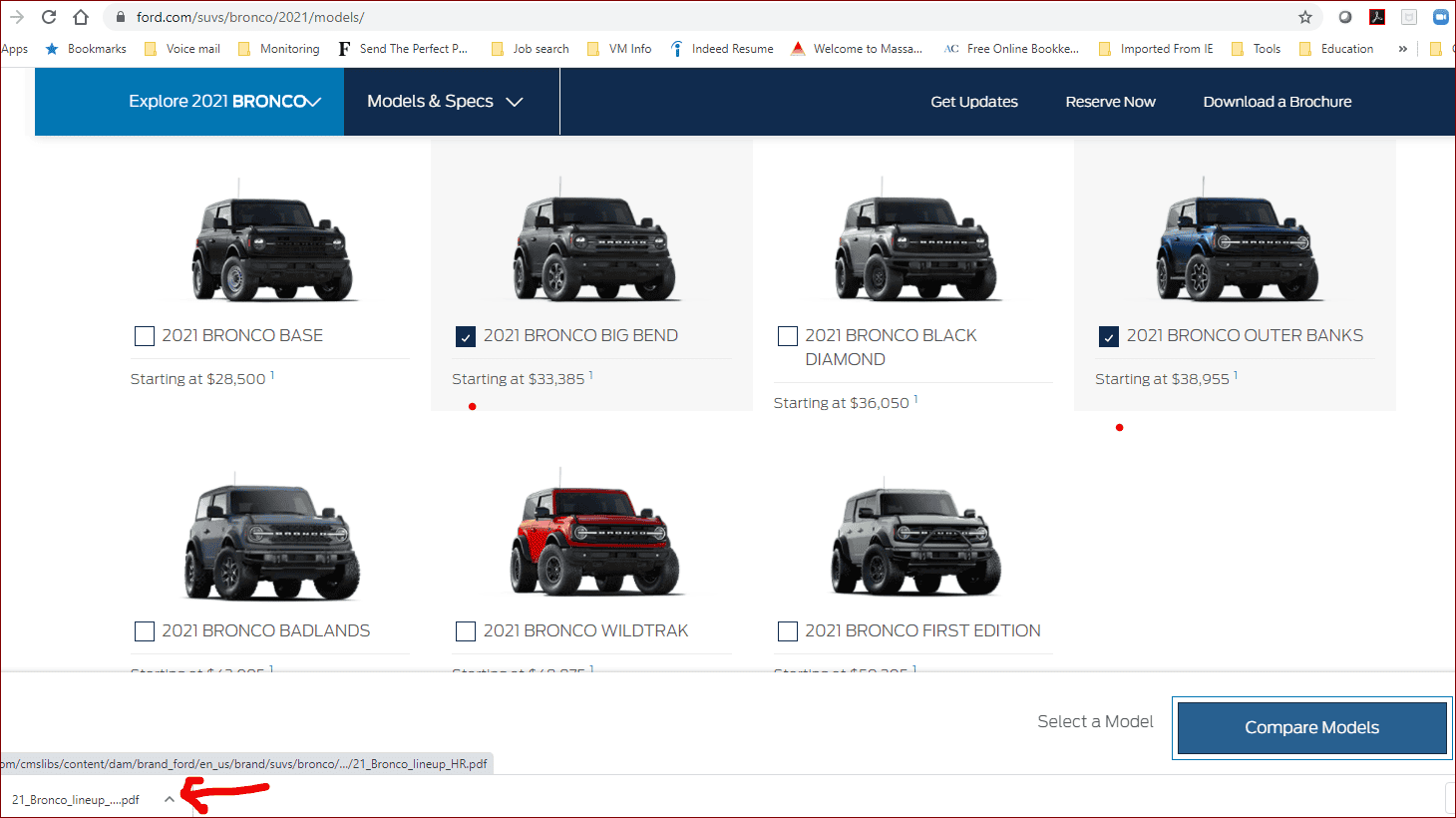Choose Download a Brochure in the navigation

[x=1277, y=102]
